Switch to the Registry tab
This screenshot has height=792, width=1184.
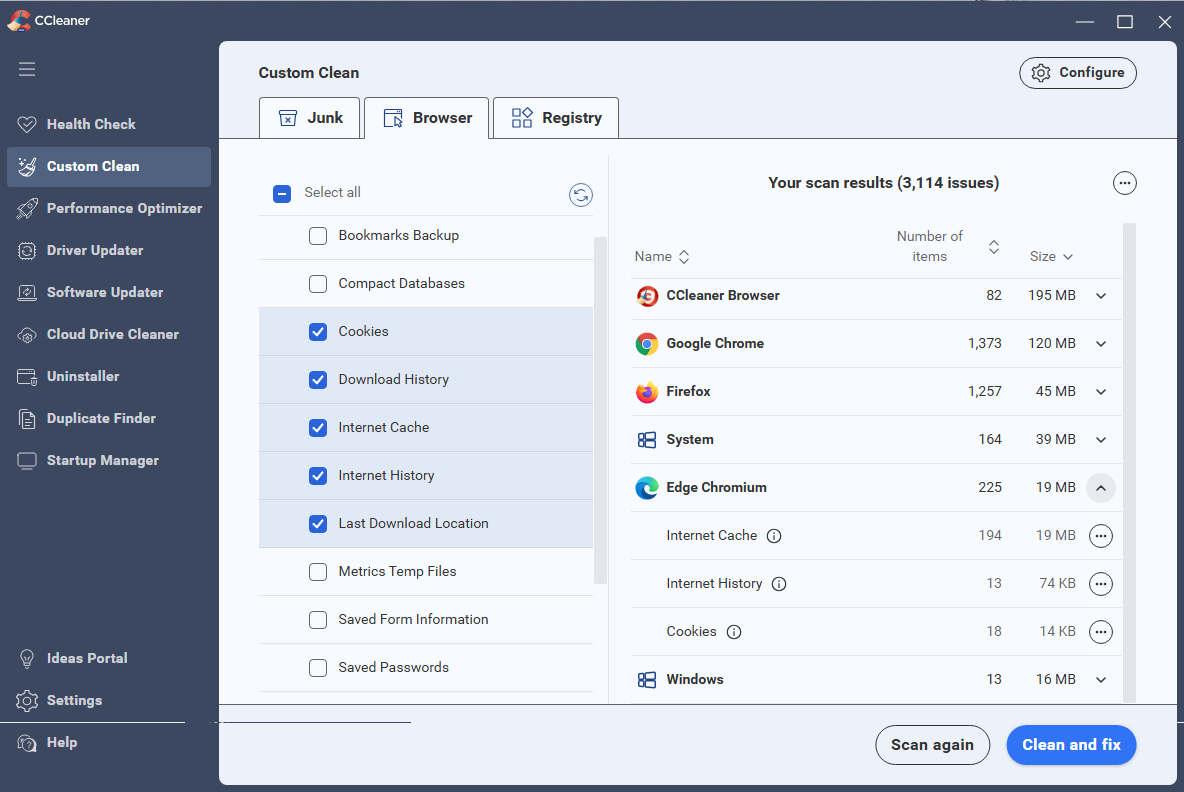pyautogui.click(x=556, y=118)
